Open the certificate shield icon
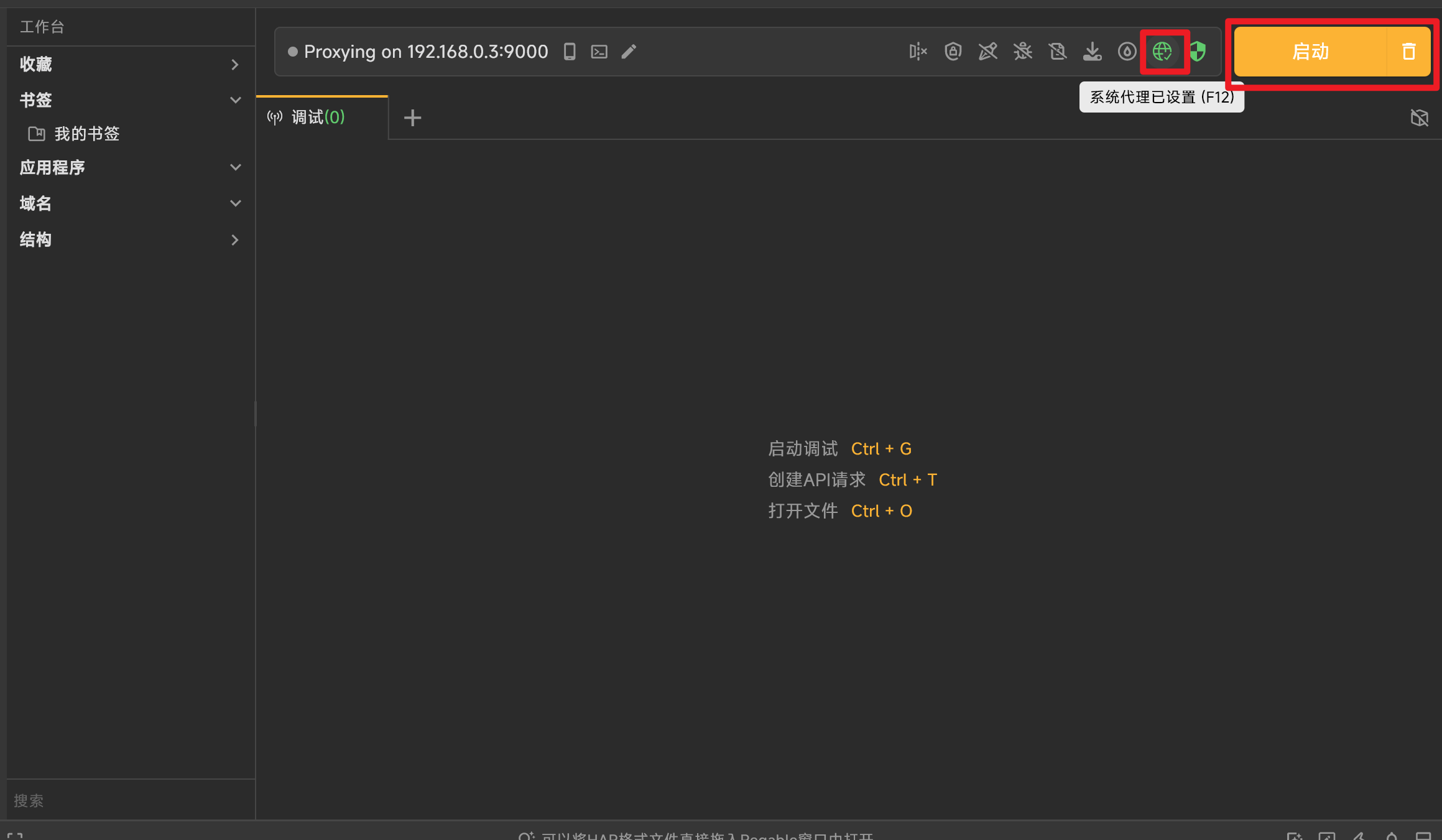This screenshot has height=840, width=1442. coord(1197,52)
